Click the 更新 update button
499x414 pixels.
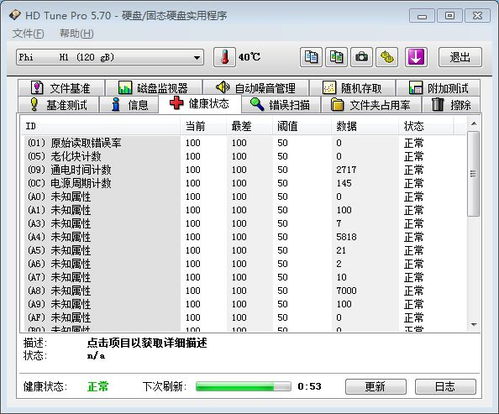pyautogui.click(x=376, y=387)
